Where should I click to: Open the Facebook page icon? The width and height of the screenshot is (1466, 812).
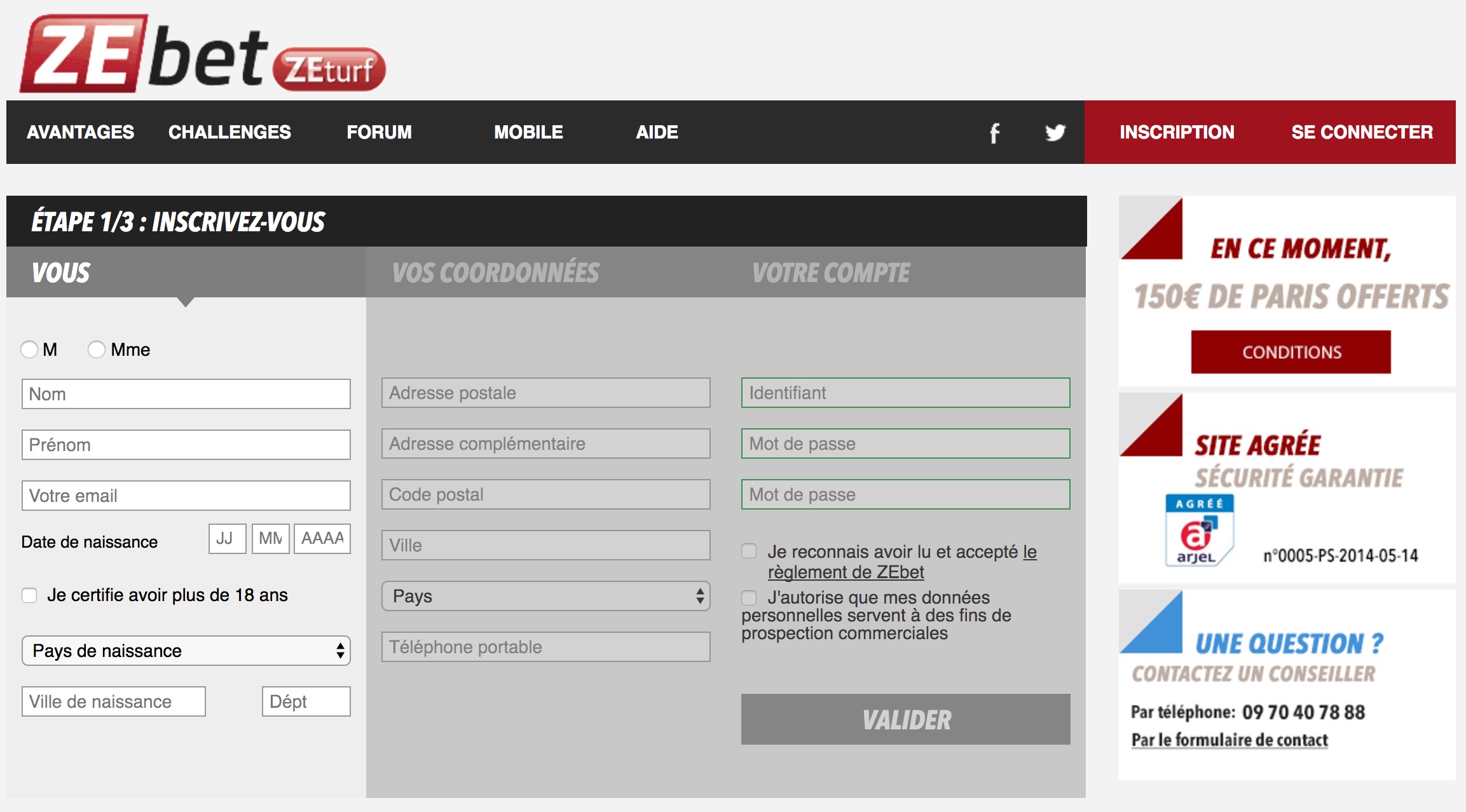[x=994, y=133]
